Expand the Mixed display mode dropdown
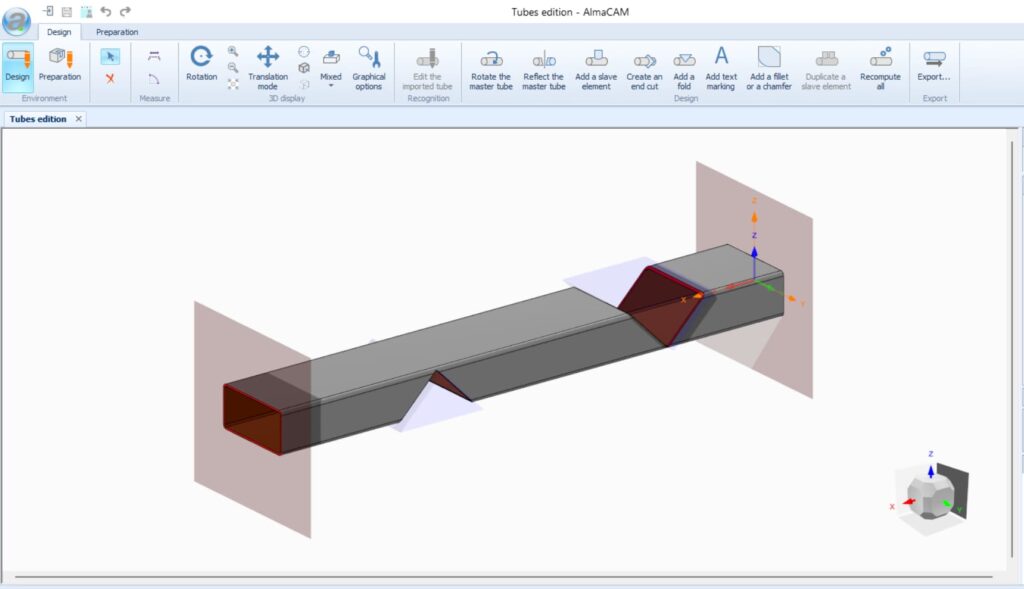The width and height of the screenshot is (1024, 589). tap(330, 84)
